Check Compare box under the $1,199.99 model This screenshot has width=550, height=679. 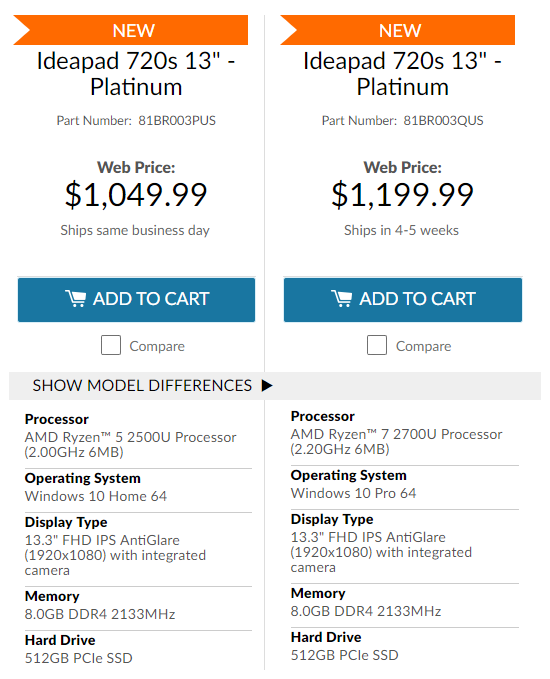(x=377, y=345)
